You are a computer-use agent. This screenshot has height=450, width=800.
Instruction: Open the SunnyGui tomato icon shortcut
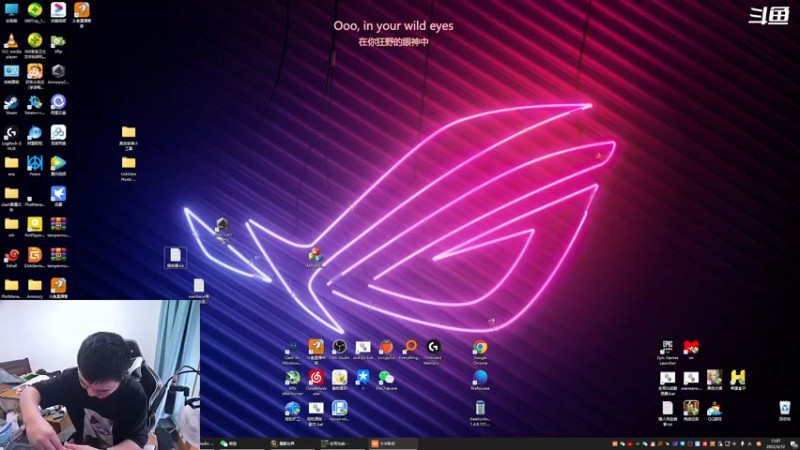[386, 350]
